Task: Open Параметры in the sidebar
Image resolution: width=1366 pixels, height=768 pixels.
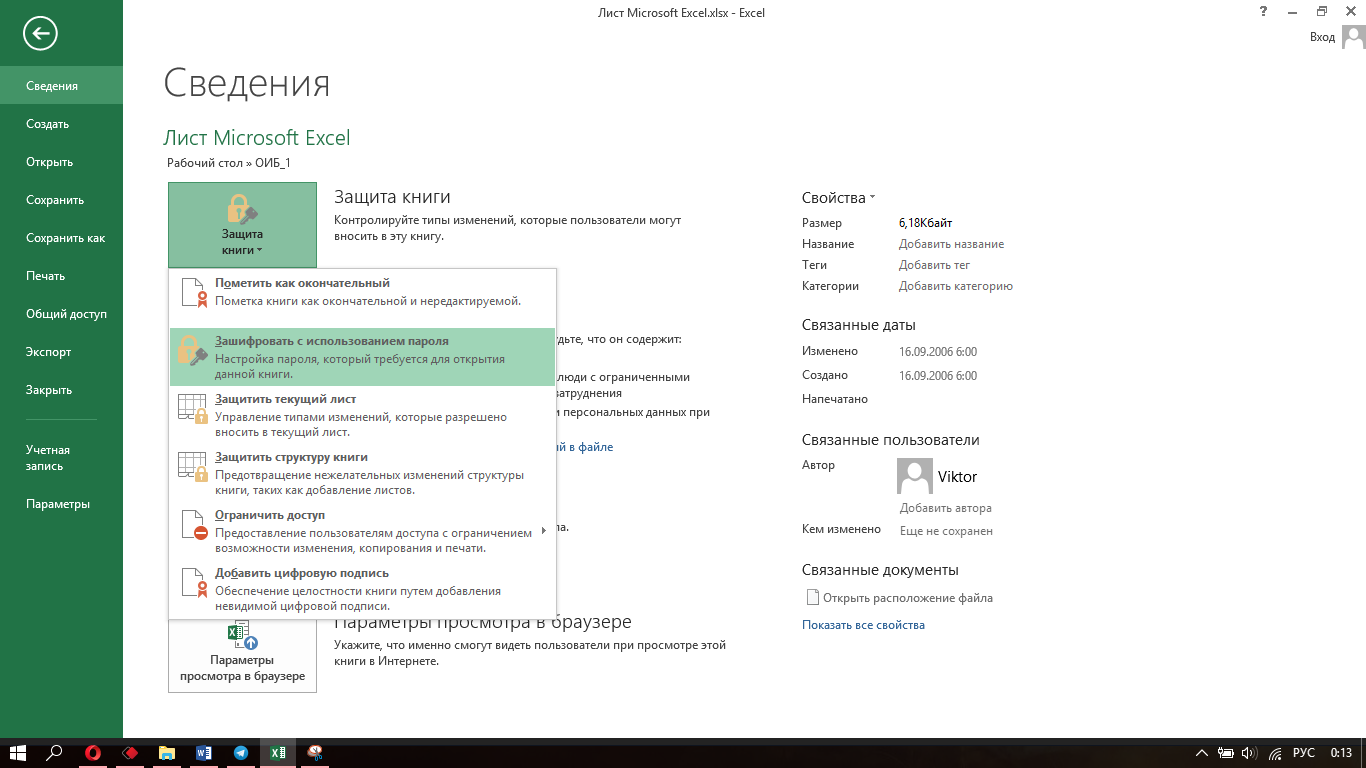Action: tap(61, 504)
